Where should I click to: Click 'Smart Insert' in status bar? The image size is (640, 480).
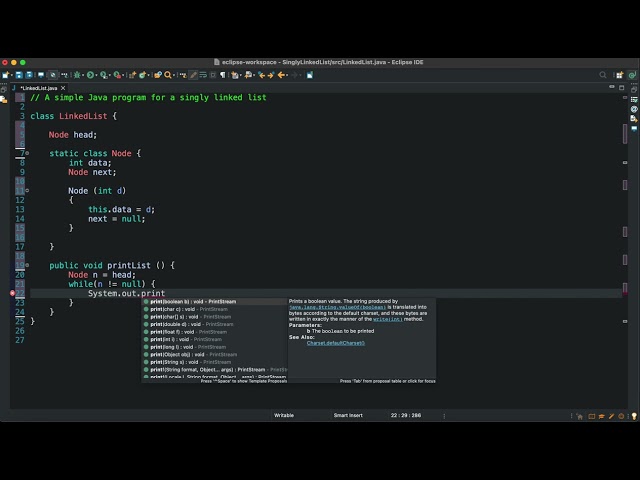(x=348, y=415)
